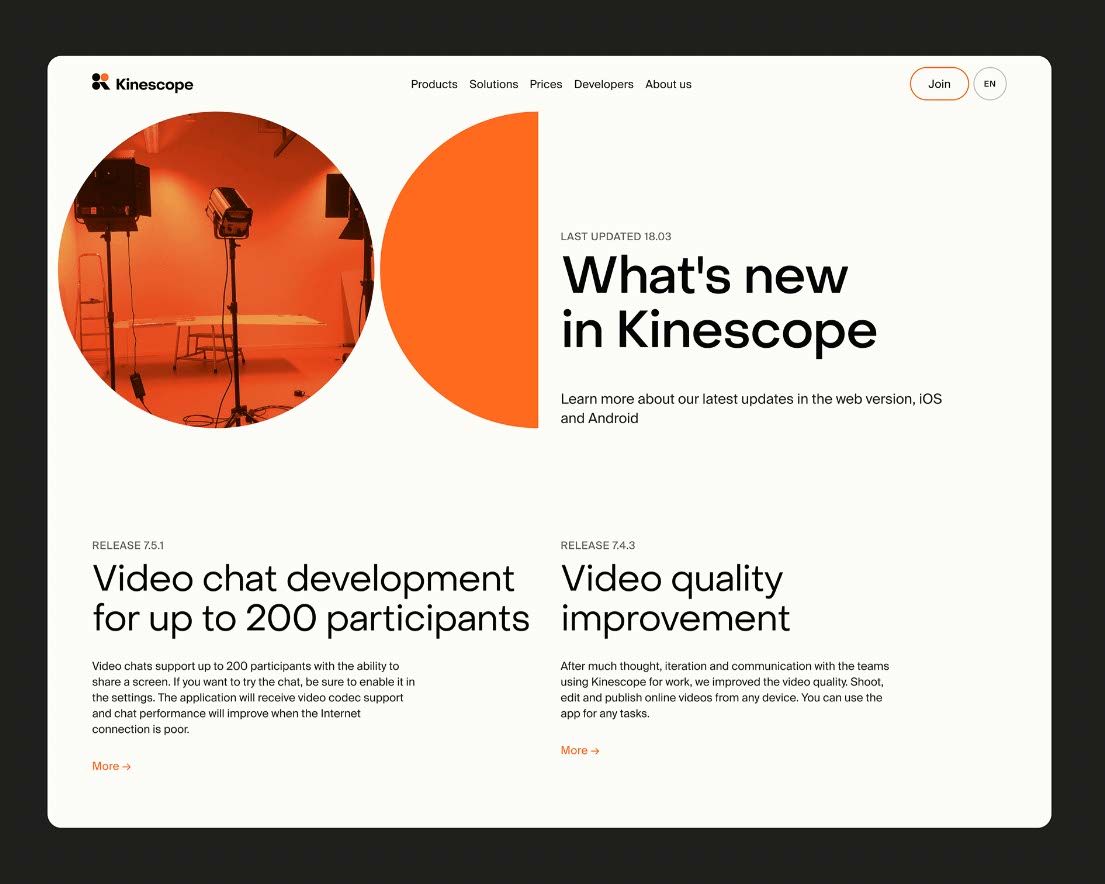This screenshot has height=884, width=1105.
Task: Click the Last Updated 18.03 label
Action: 615,237
